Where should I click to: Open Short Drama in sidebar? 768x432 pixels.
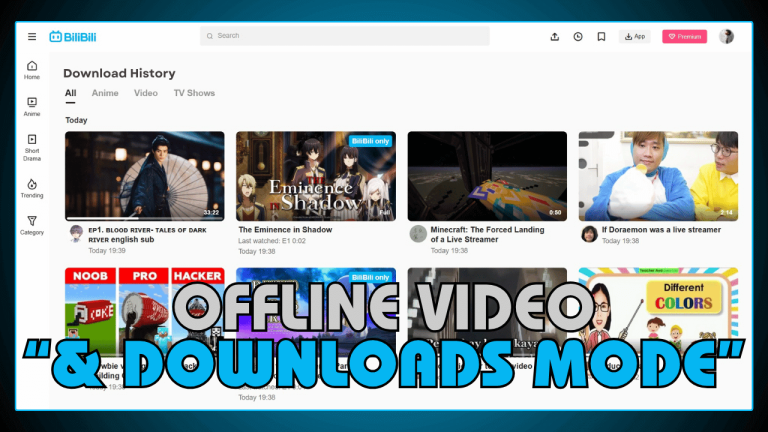pyautogui.click(x=32, y=145)
